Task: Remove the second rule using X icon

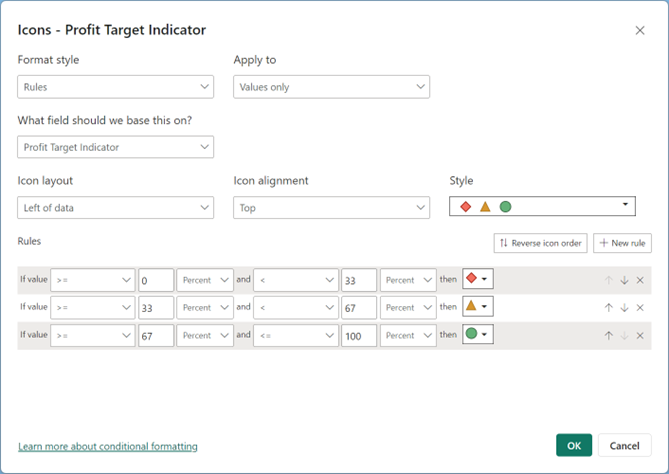Action: pyautogui.click(x=640, y=308)
